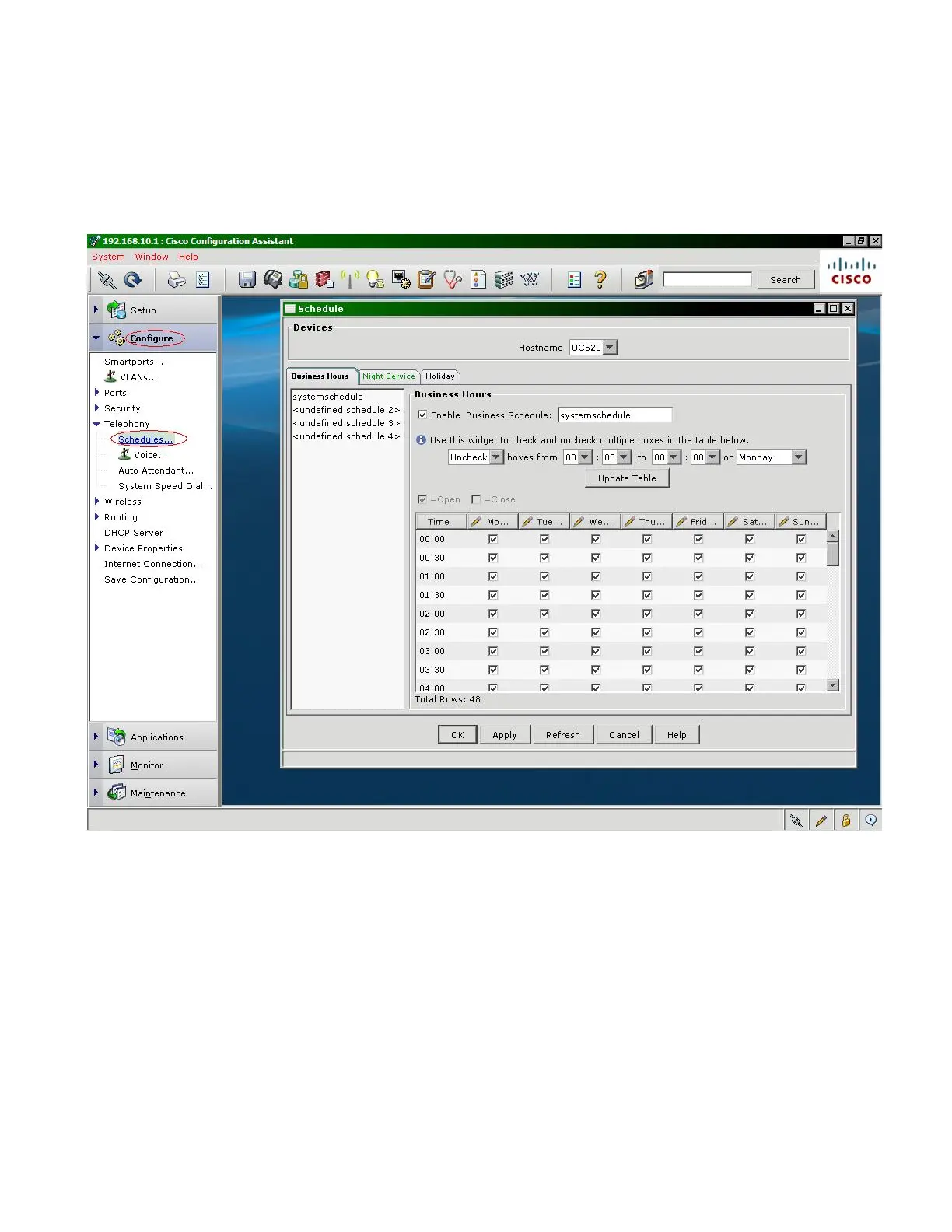This screenshot has width=952, height=1232.
Task: Click the Topology view toolbar icon
Action: tap(530, 280)
